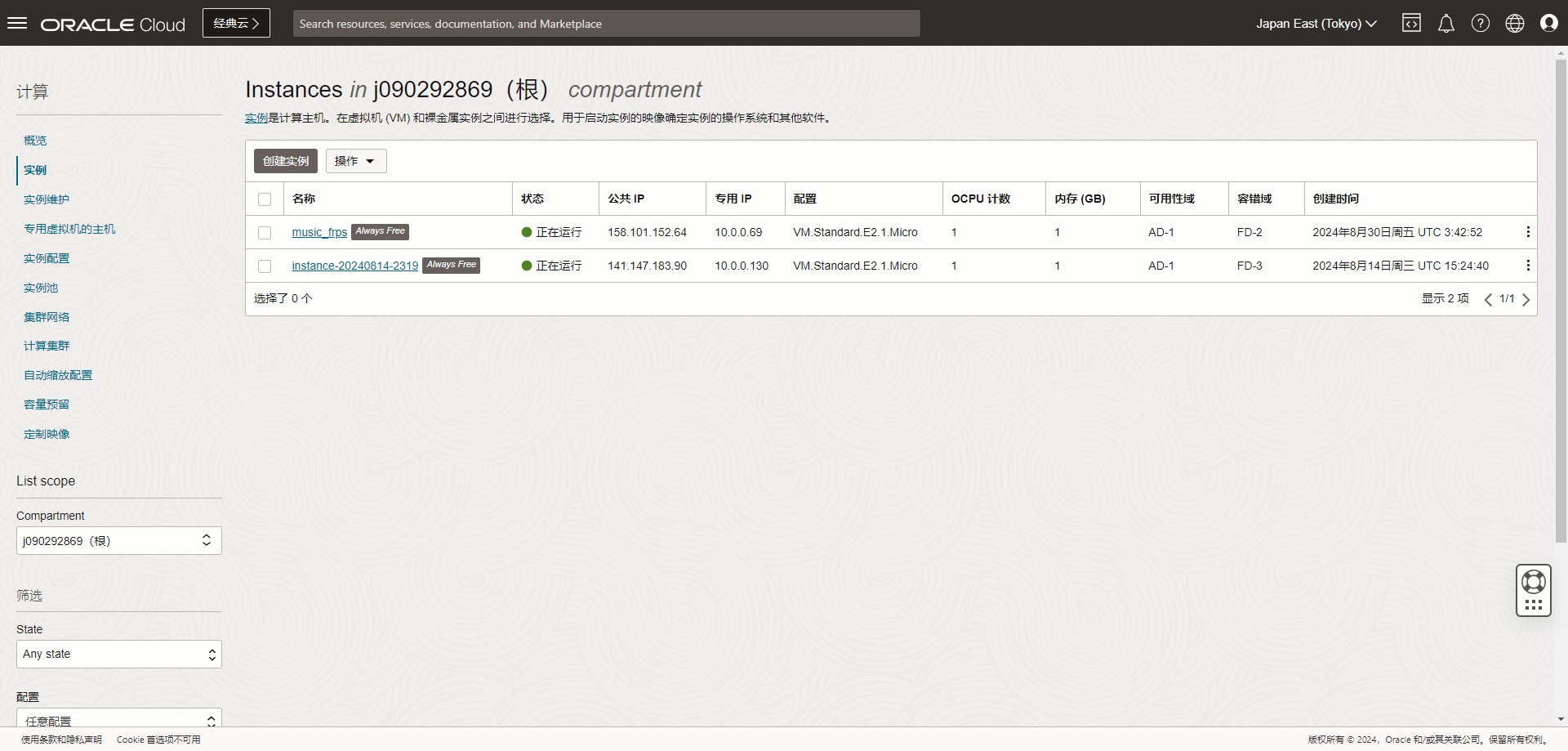Viewport: 1568px width, 751px height.
Task: Tick the checkbox for music_frps instance
Action: (x=265, y=233)
